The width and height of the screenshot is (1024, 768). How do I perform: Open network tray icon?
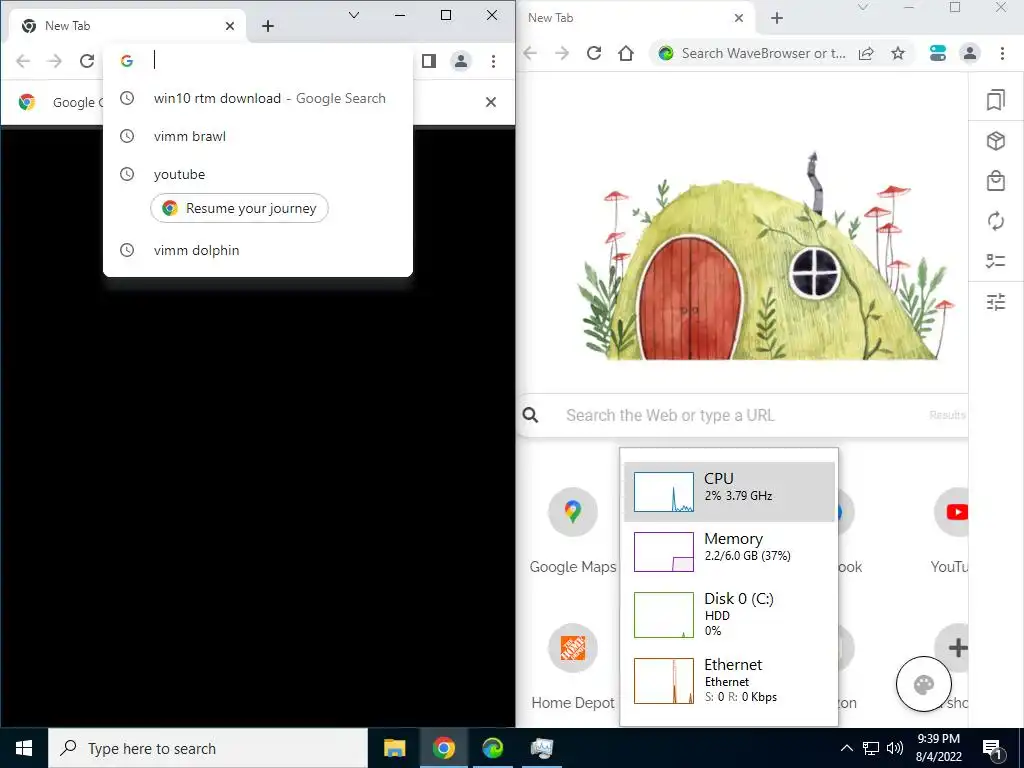pos(871,748)
